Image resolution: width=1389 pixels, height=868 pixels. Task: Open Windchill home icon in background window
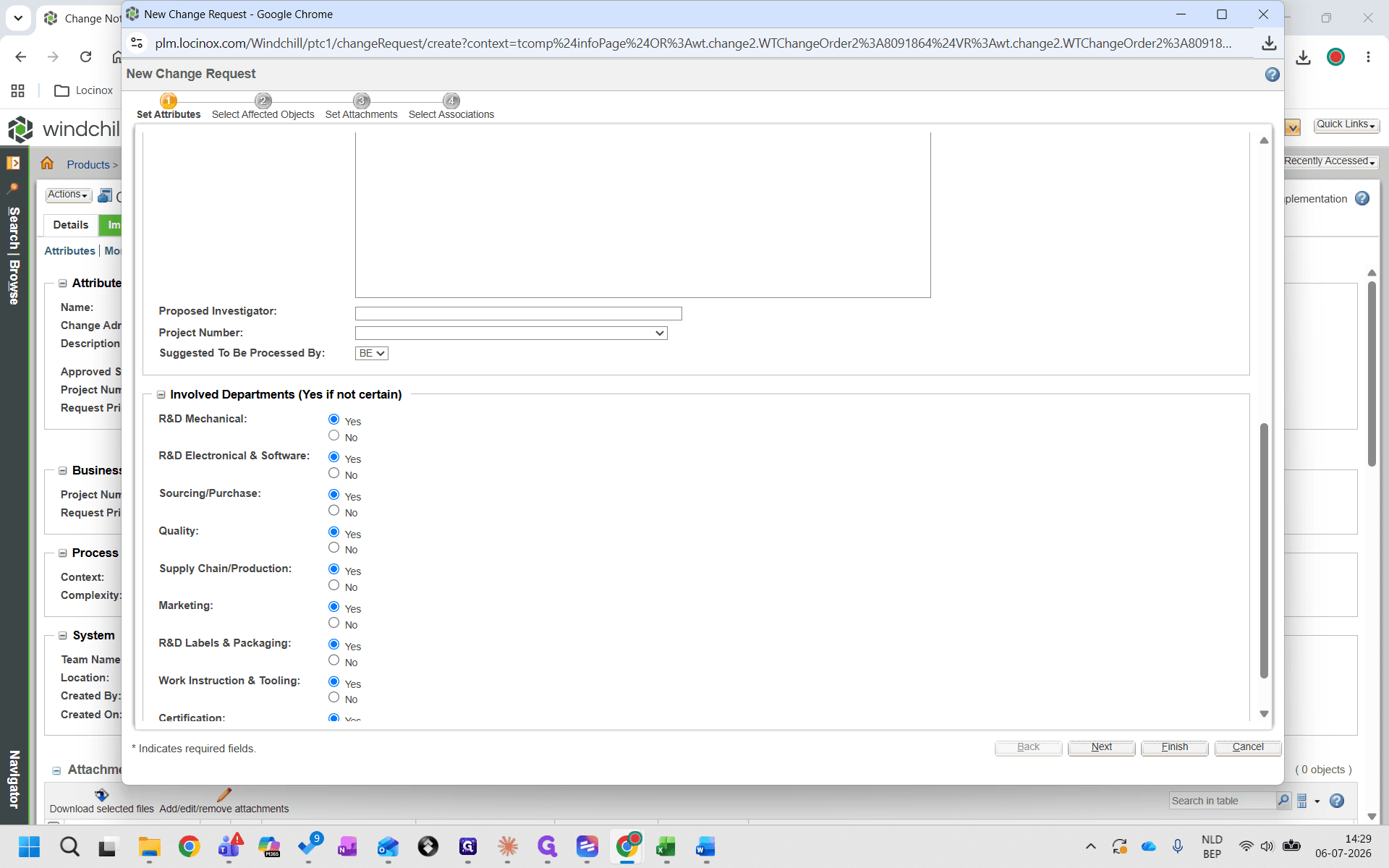(47, 163)
